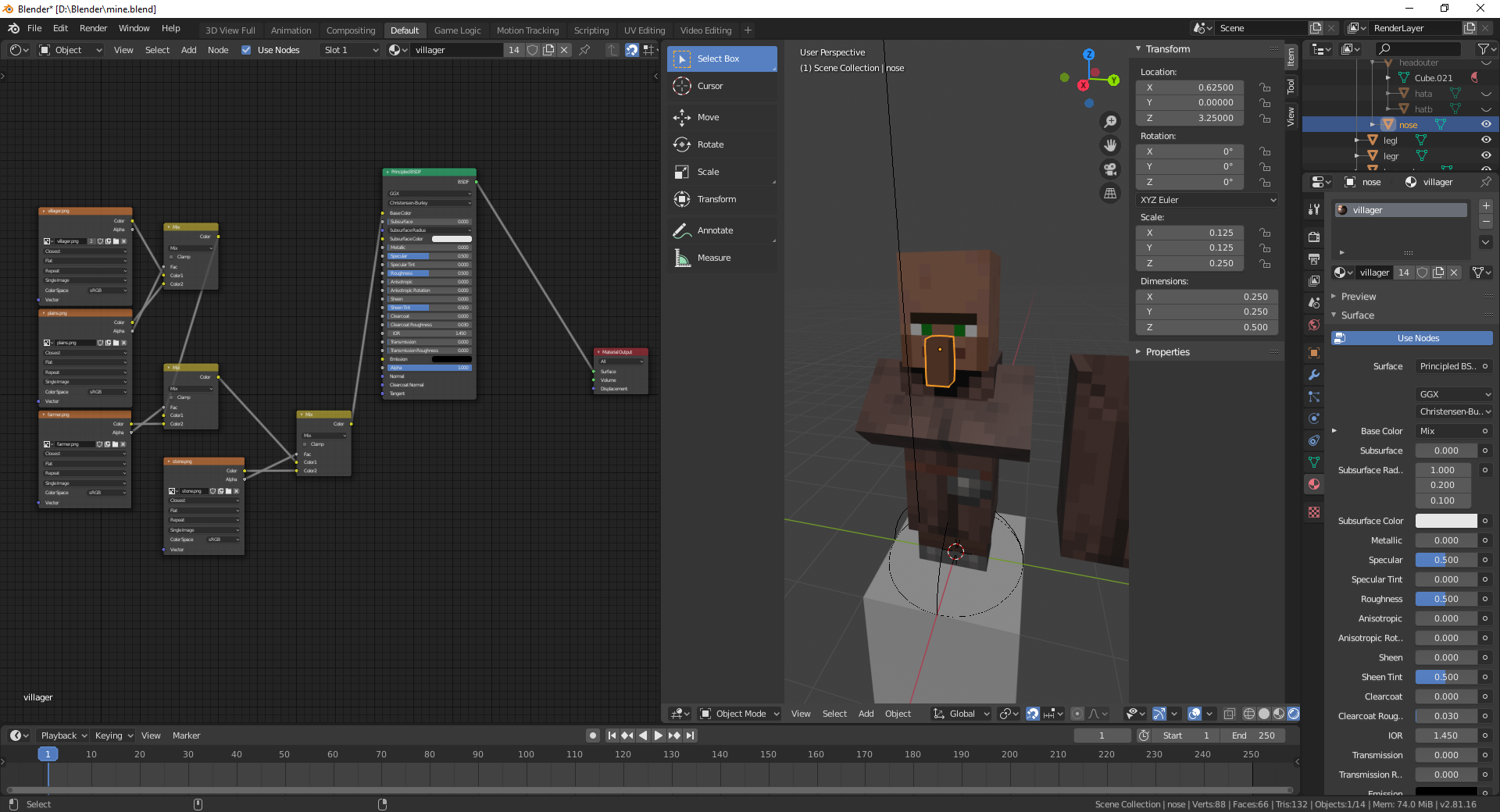Click Use Nodes button in Surface panel
The image size is (1500, 812).
click(x=1412, y=338)
